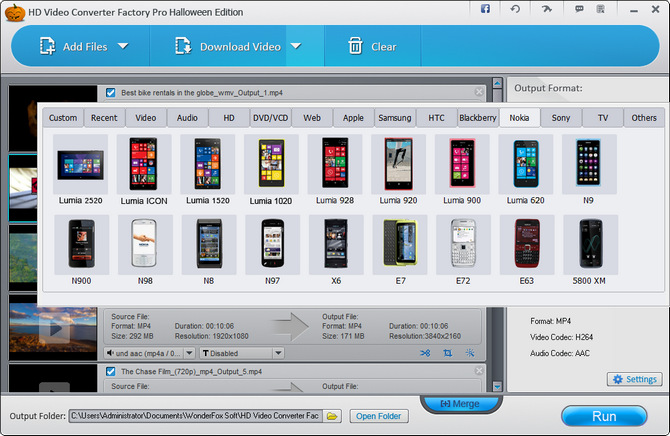Click the output folder path field
The image size is (670, 436).
[x=196, y=416]
